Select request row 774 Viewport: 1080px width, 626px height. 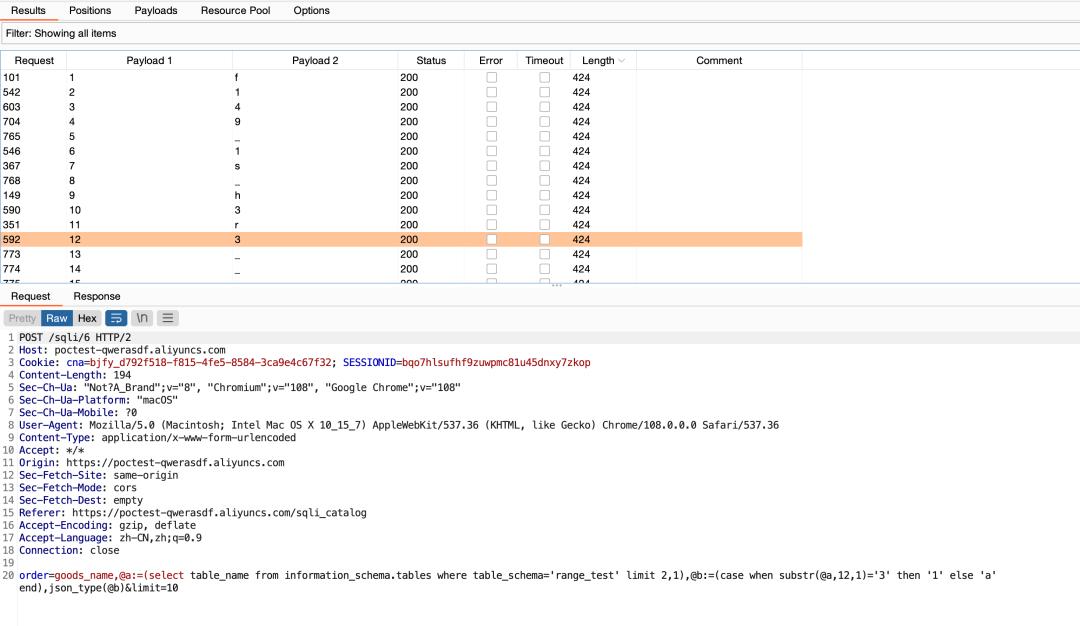click(402, 269)
